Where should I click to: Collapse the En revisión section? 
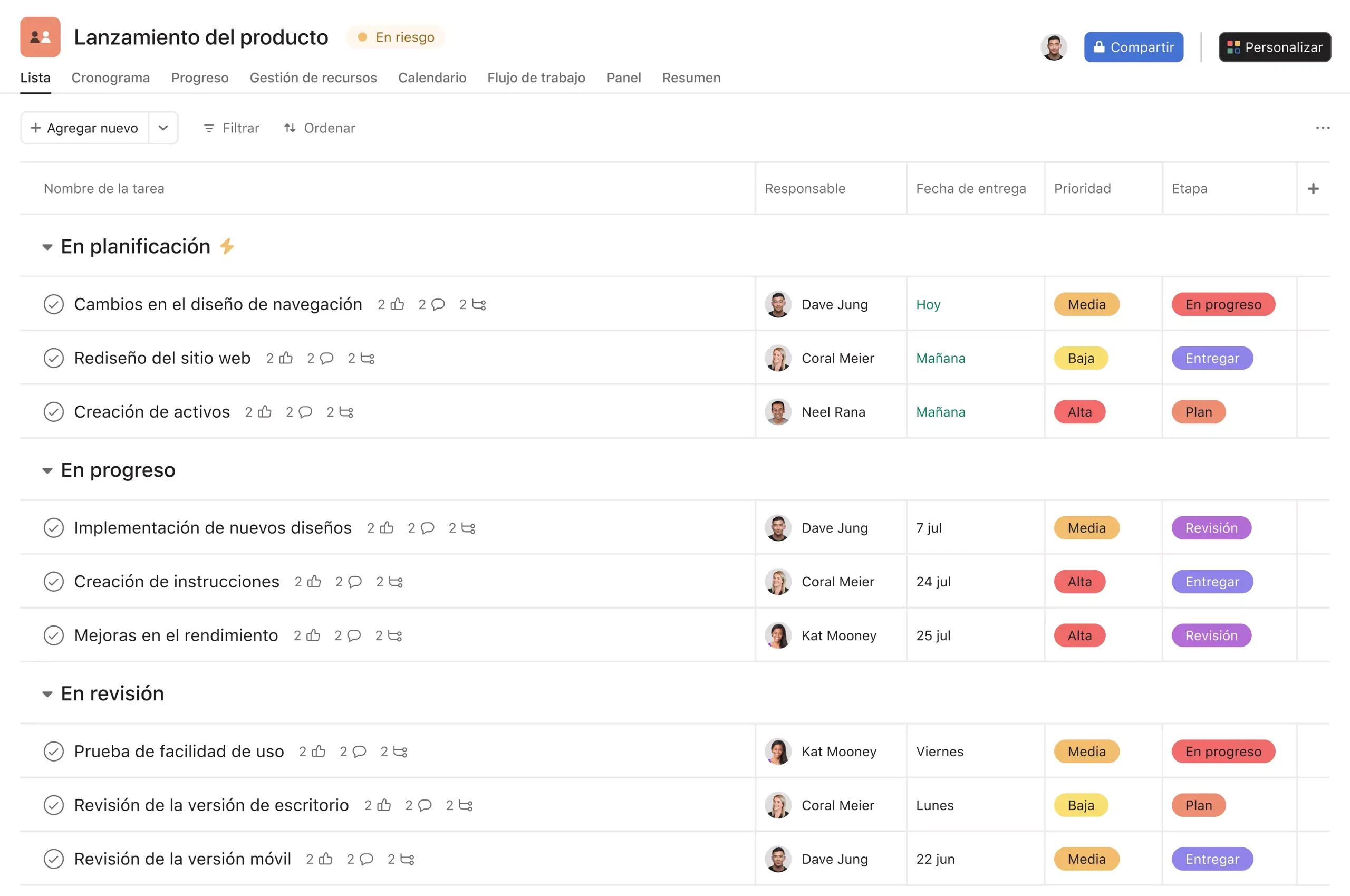coord(48,693)
